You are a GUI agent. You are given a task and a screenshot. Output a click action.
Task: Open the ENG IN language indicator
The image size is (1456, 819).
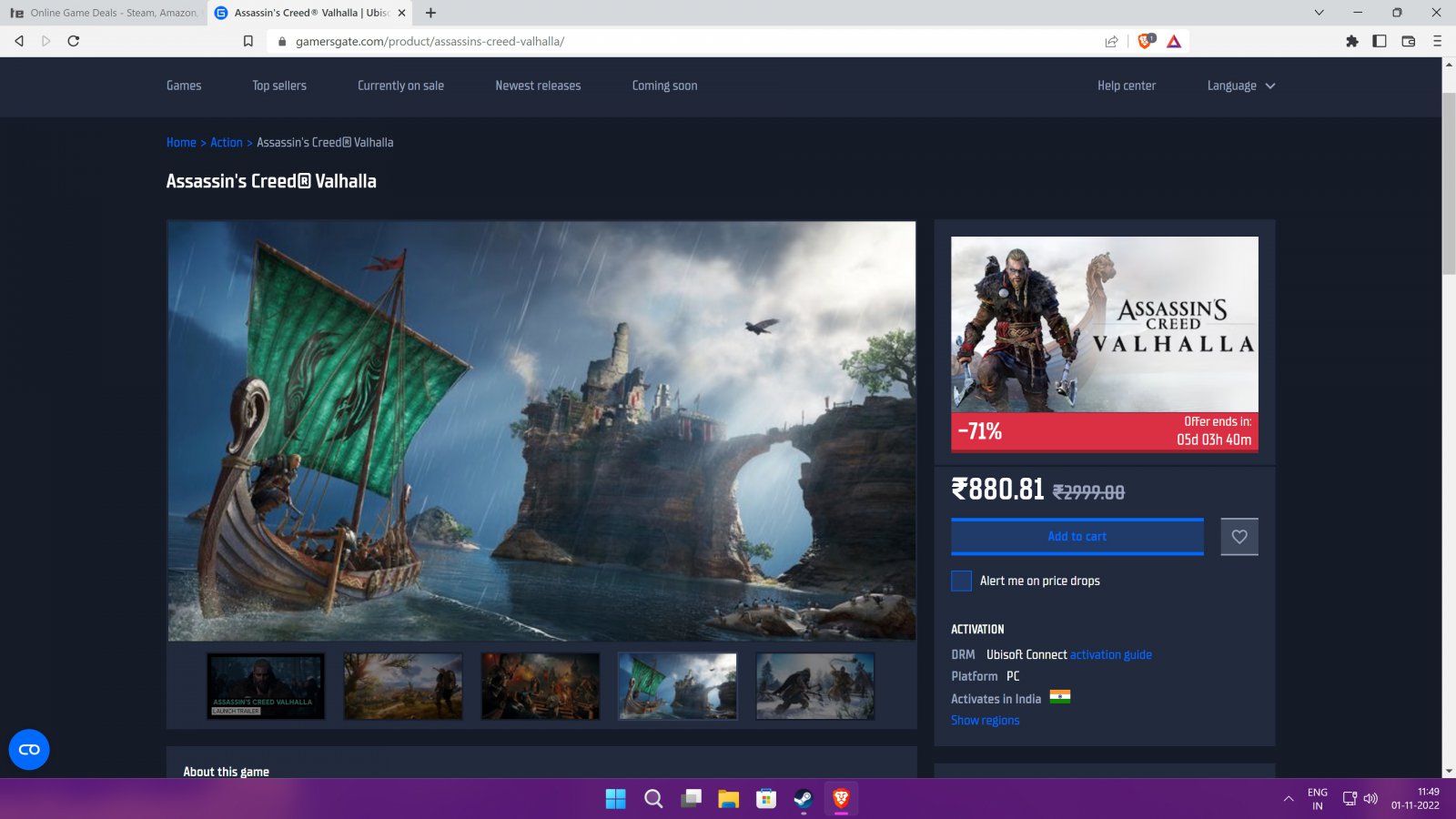[1318, 799]
